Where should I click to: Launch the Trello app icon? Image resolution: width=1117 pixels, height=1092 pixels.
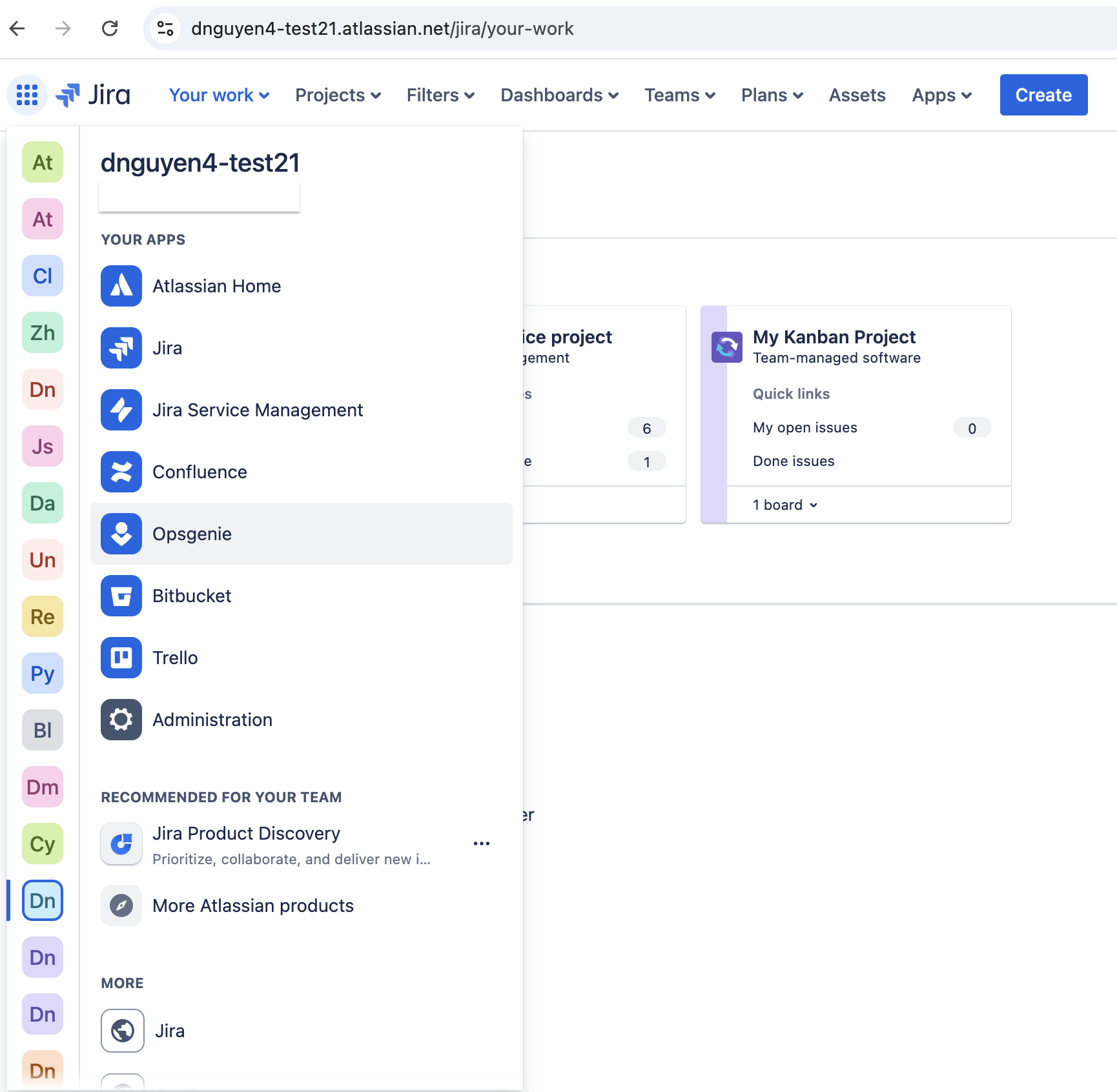(x=121, y=658)
